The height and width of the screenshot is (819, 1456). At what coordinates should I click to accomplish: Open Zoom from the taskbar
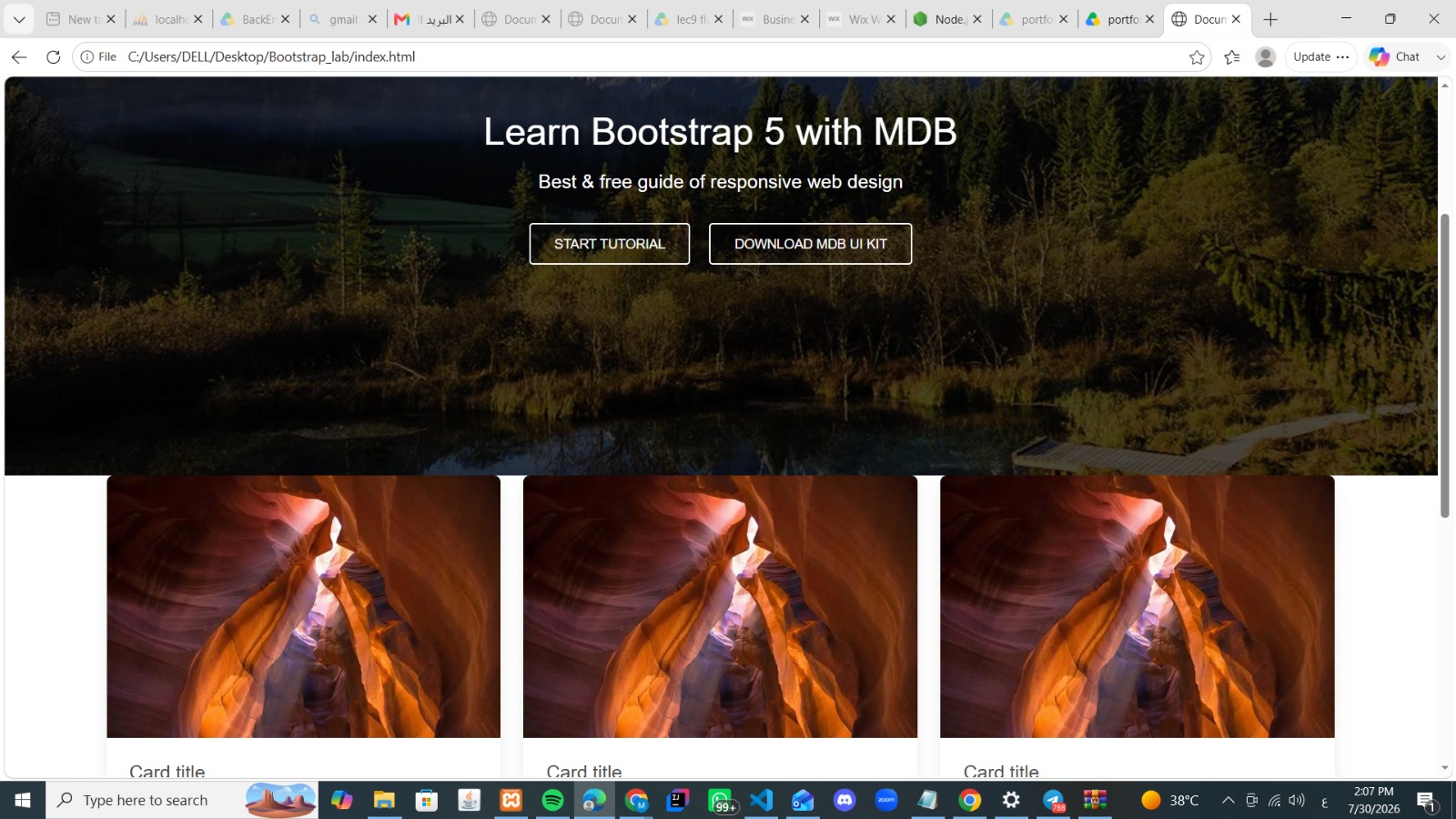(x=886, y=800)
